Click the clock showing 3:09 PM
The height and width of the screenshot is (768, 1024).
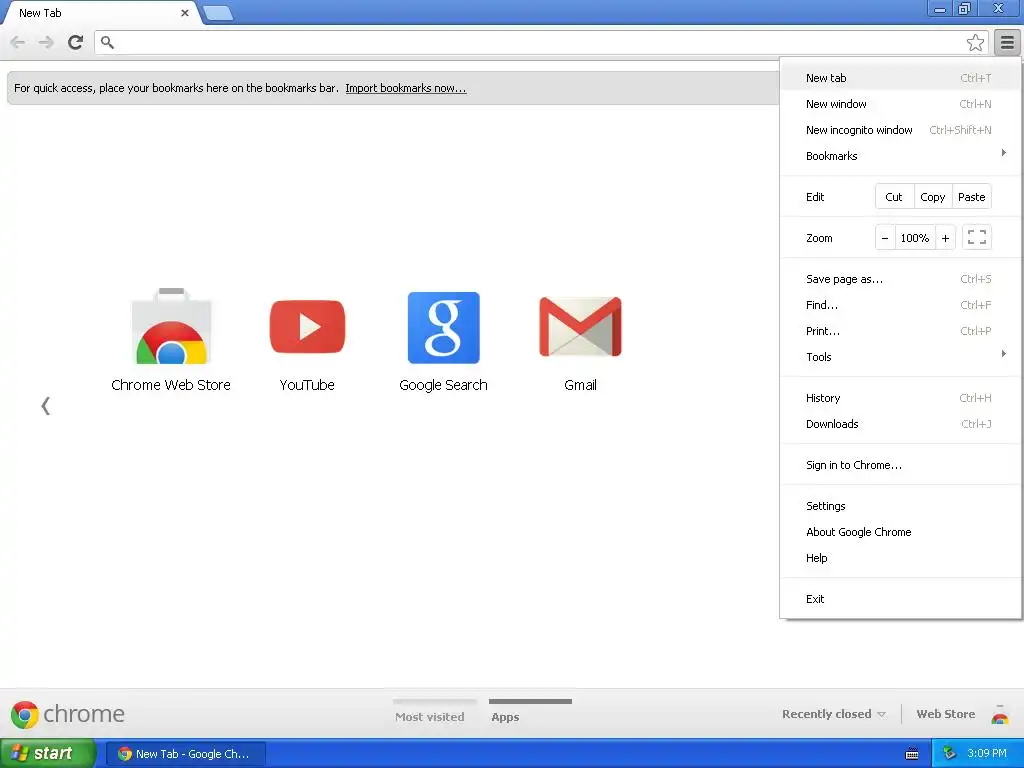click(987, 754)
